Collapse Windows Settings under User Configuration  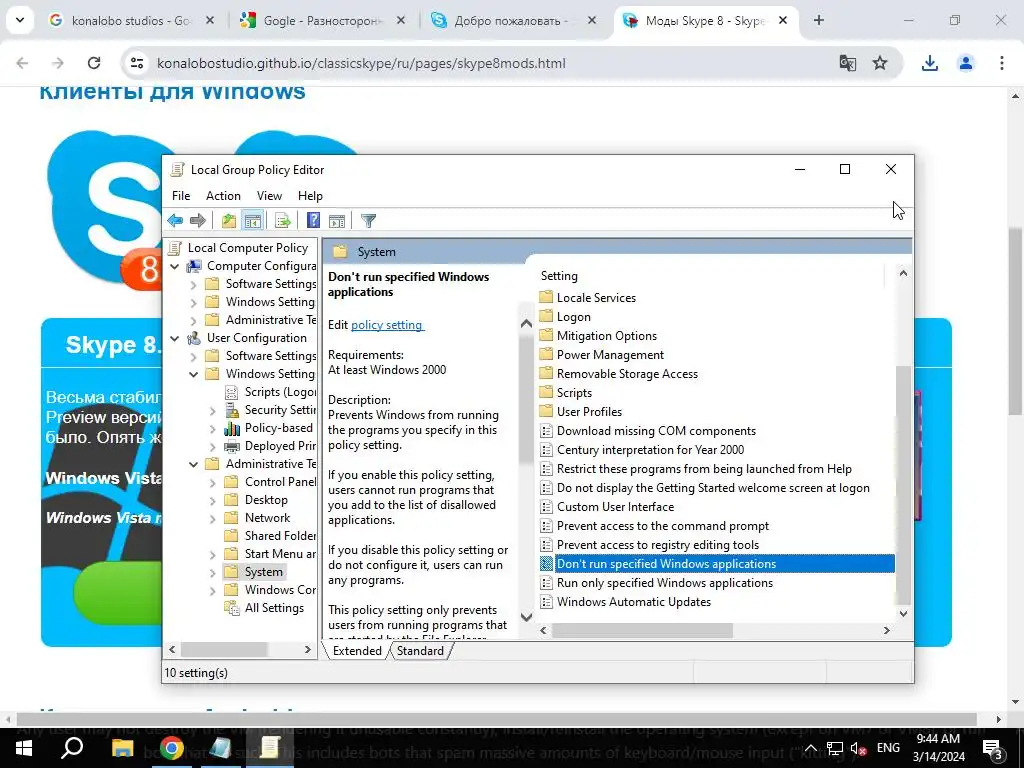(x=193, y=374)
